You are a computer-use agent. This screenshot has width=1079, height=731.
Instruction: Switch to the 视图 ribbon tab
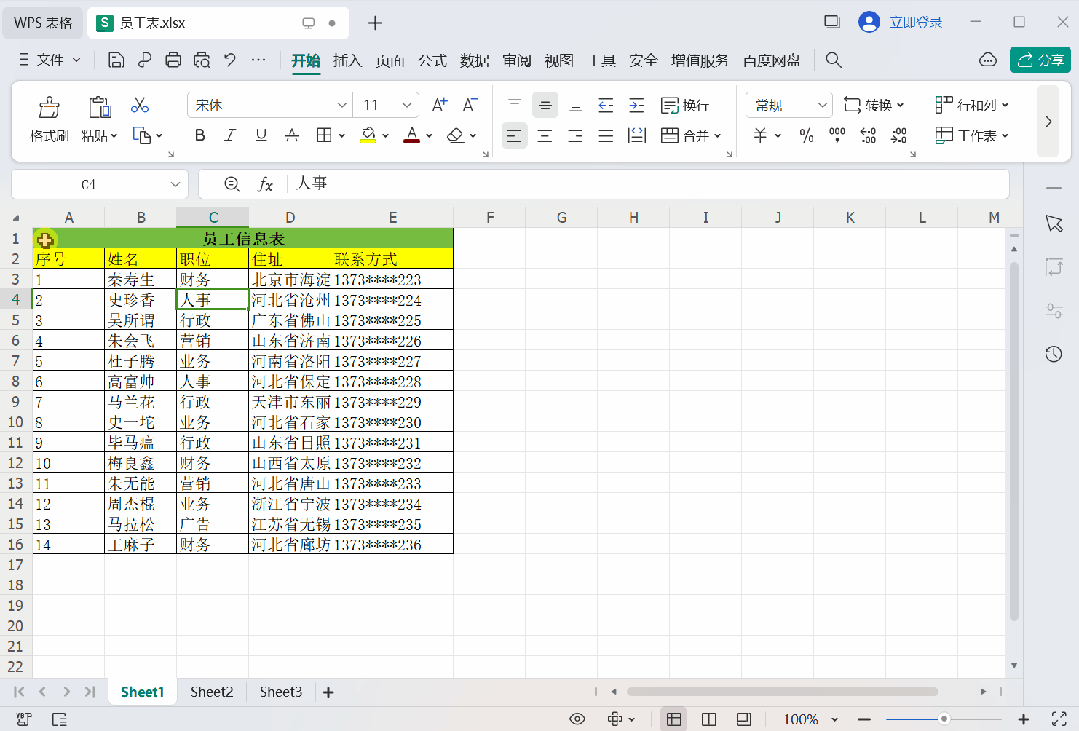[559, 61]
